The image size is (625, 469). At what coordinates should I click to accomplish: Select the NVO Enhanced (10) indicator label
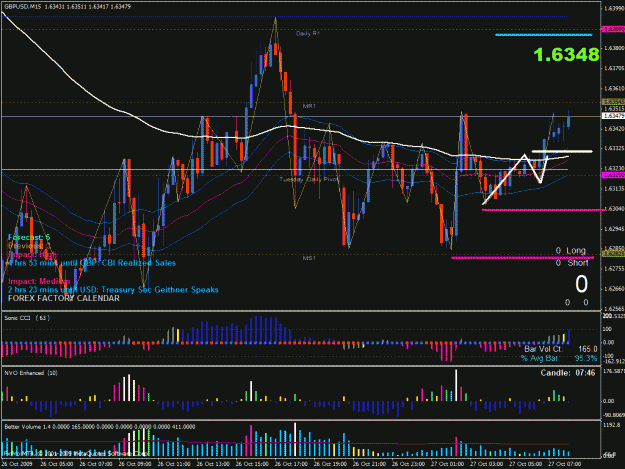[x=31, y=373]
